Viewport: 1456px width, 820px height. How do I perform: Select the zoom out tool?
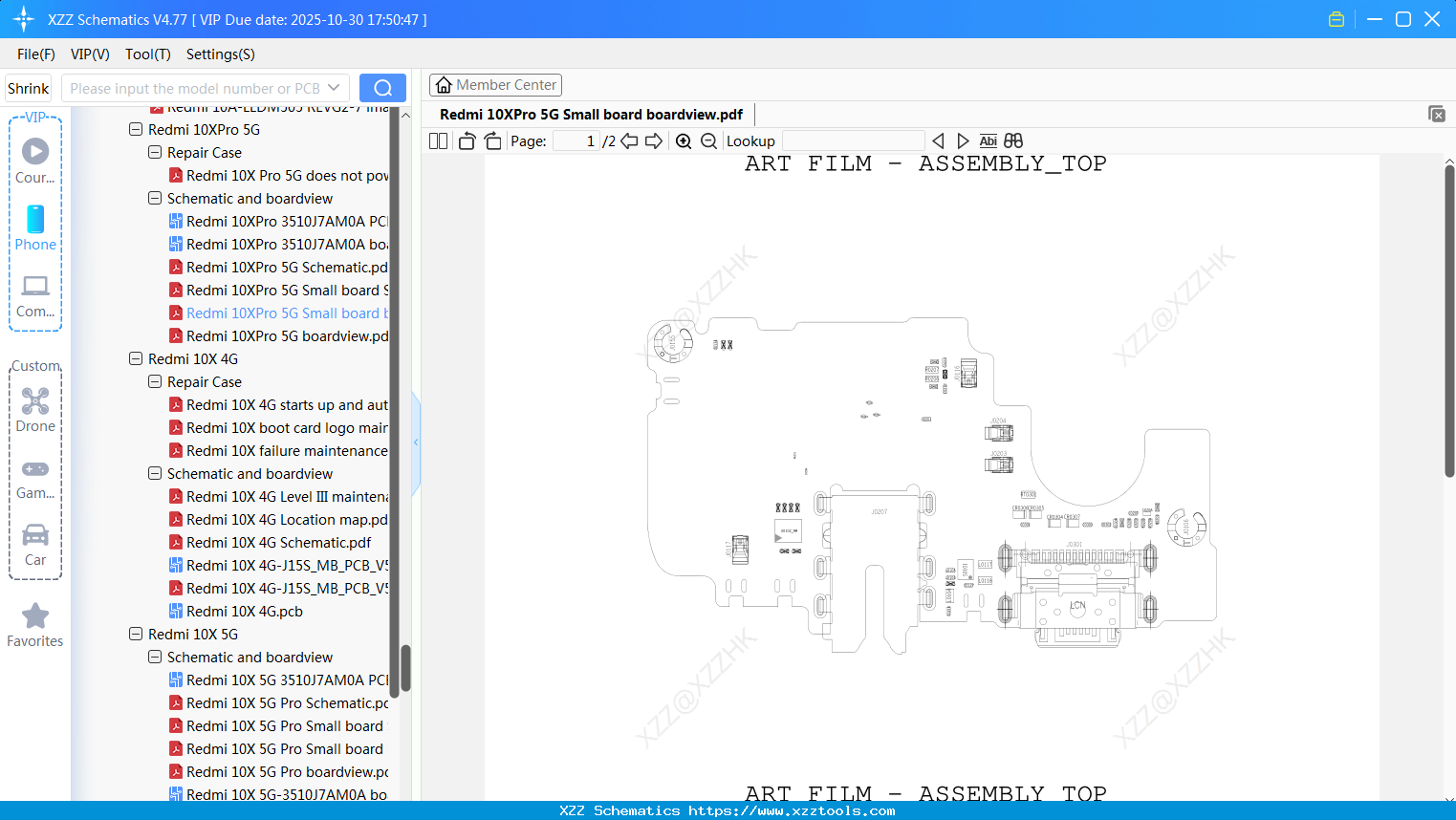pos(707,140)
